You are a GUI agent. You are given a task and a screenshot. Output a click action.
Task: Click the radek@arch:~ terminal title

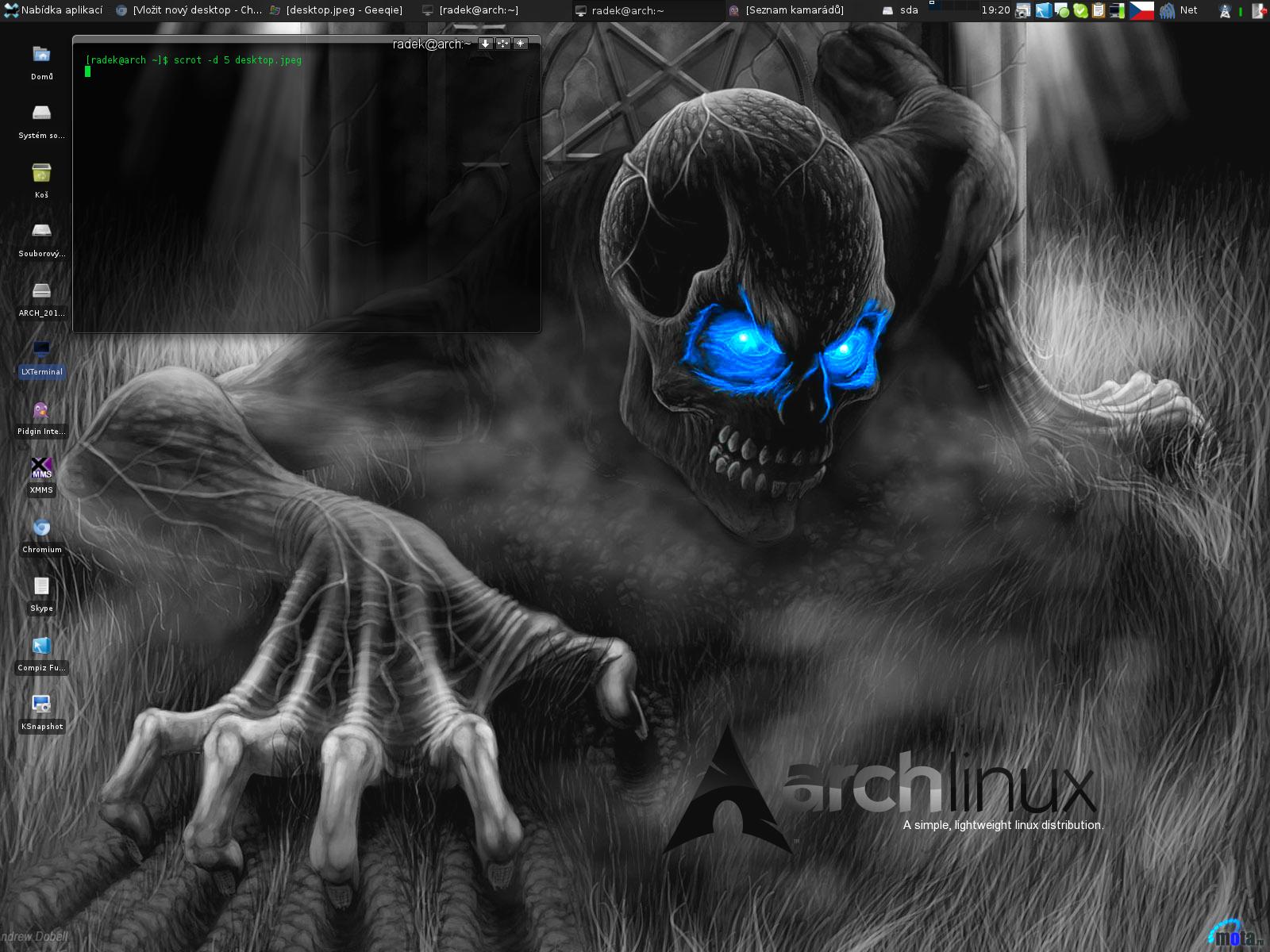pyautogui.click(x=432, y=44)
